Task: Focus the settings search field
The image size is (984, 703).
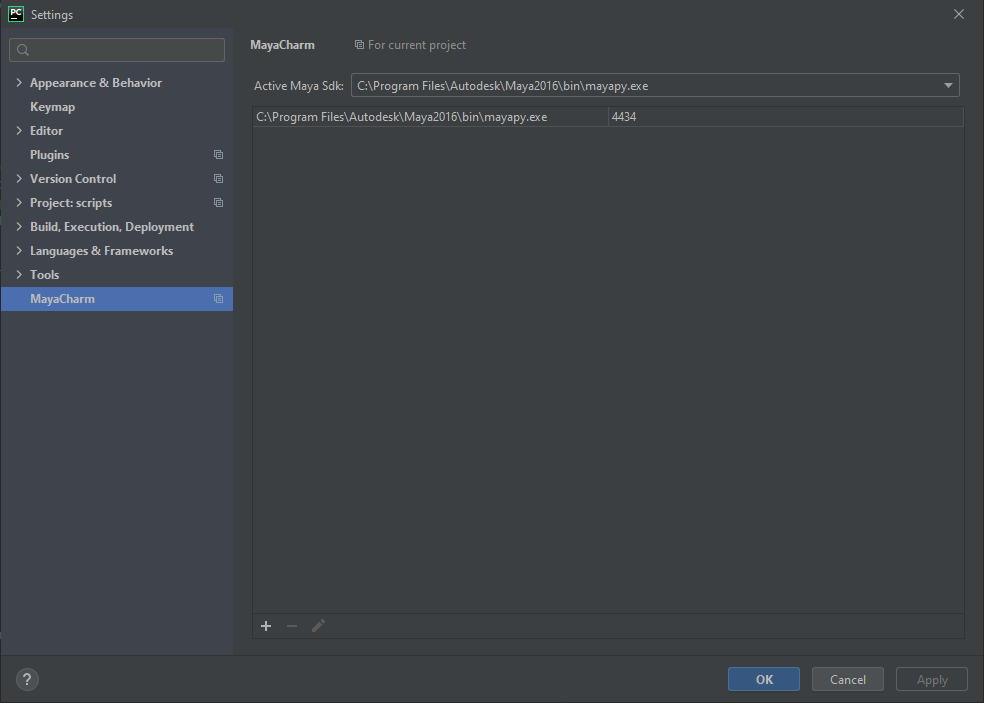Action: [x=117, y=50]
